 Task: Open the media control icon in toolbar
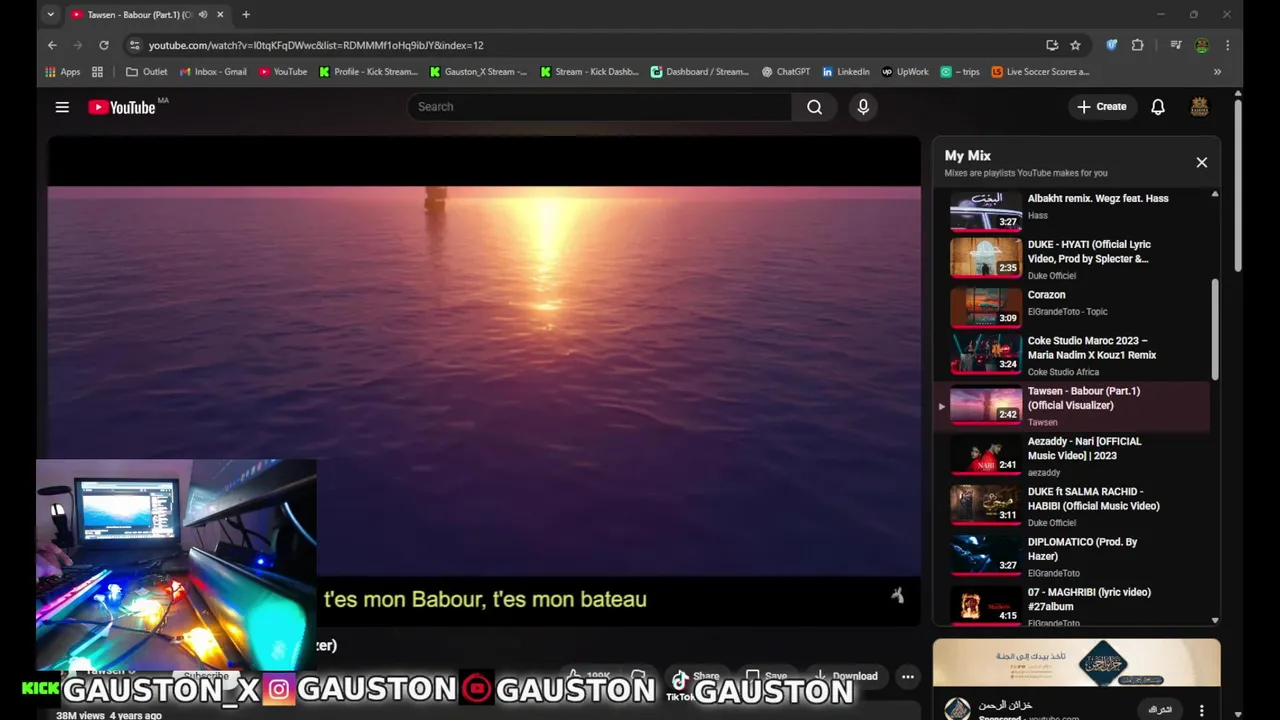pyautogui.click(x=1176, y=45)
